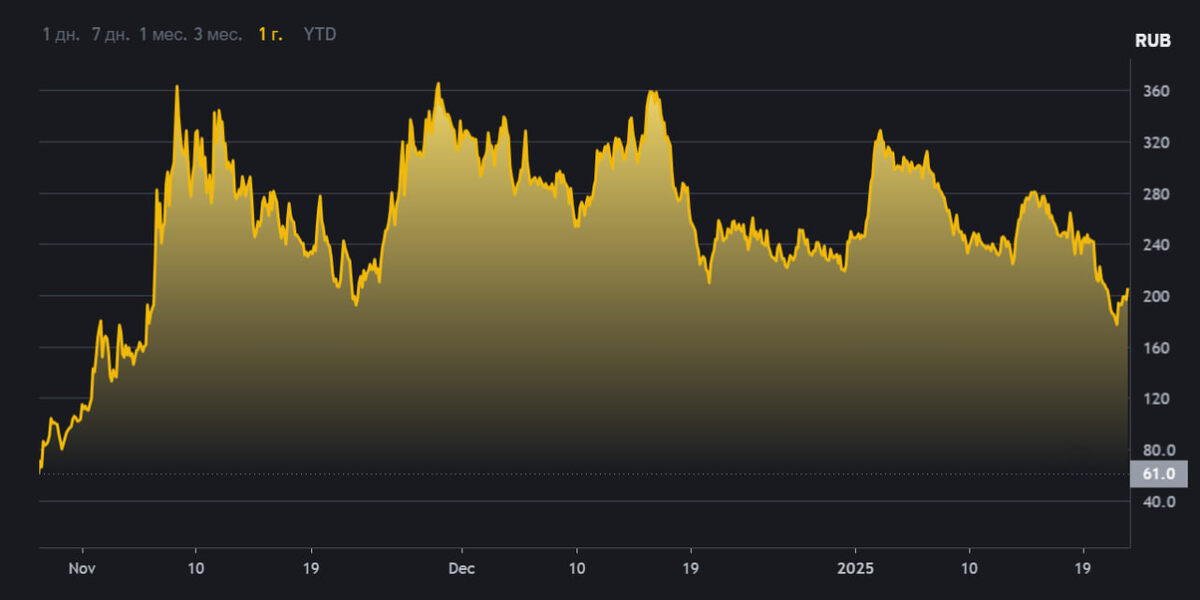This screenshot has height=600, width=1200.
Task: Click the 360 price axis label
Action: pos(1155,92)
